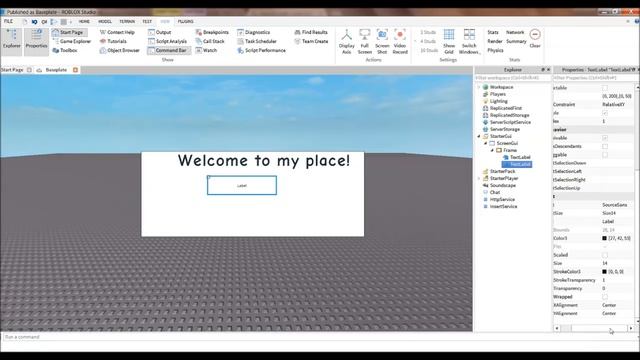This screenshot has width=640, height=360.
Task: Start Video Record
Action: [x=400, y=42]
